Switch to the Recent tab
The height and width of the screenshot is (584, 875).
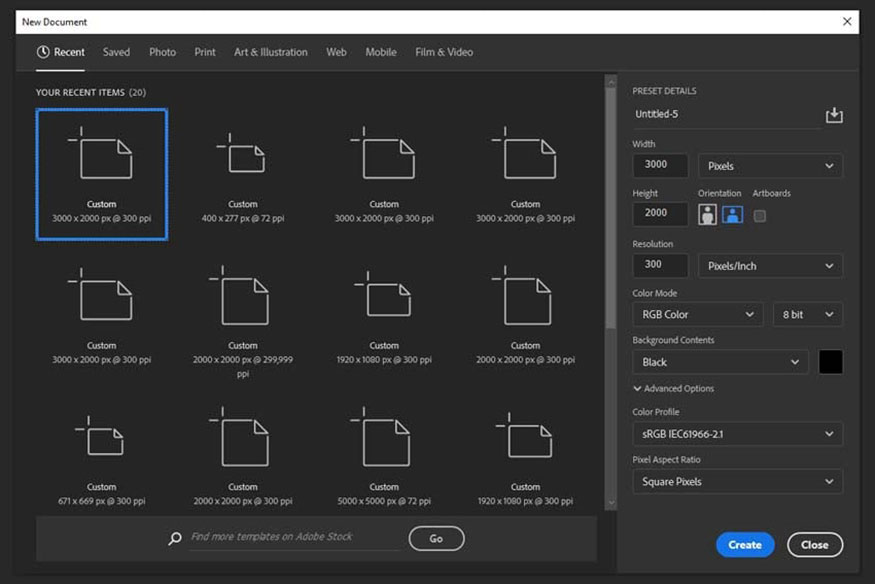[60, 52]
